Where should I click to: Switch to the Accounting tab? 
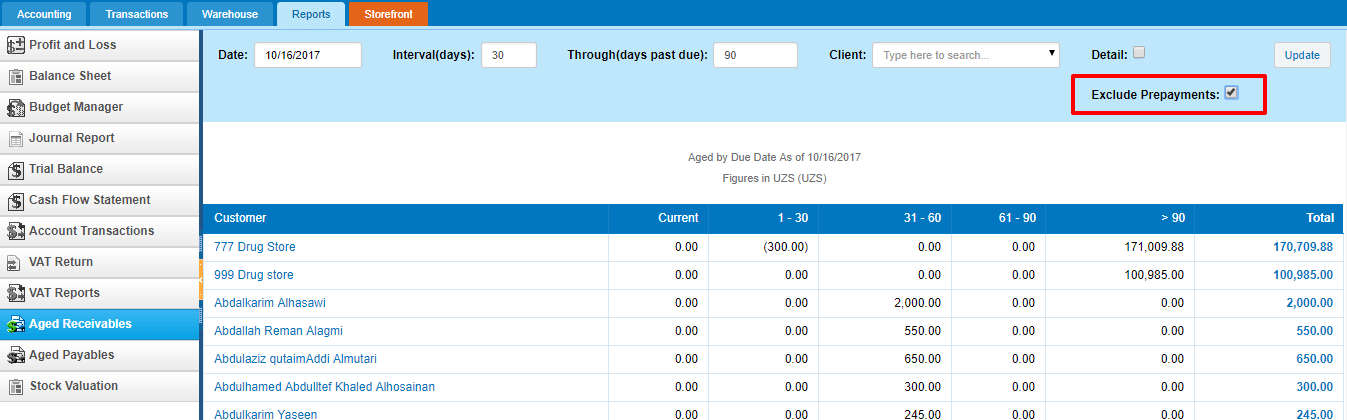pos(44,14)
